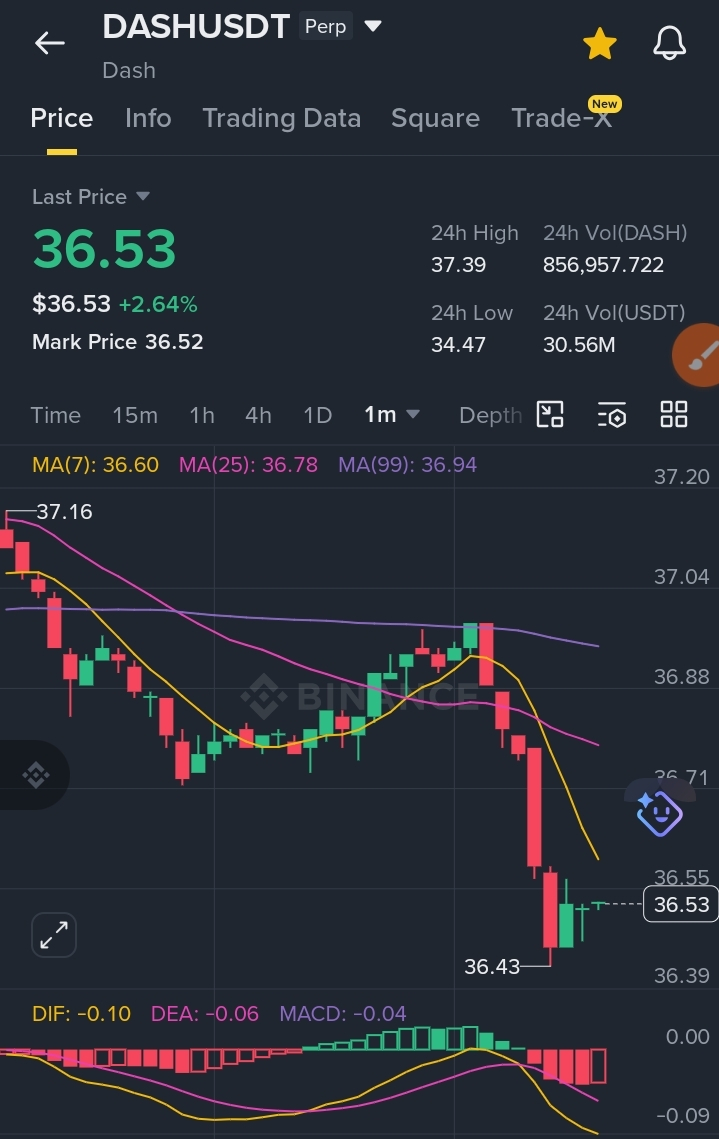Open the chart drawing tools icon
Viewport: 719px width, 1139px height.
550,415
